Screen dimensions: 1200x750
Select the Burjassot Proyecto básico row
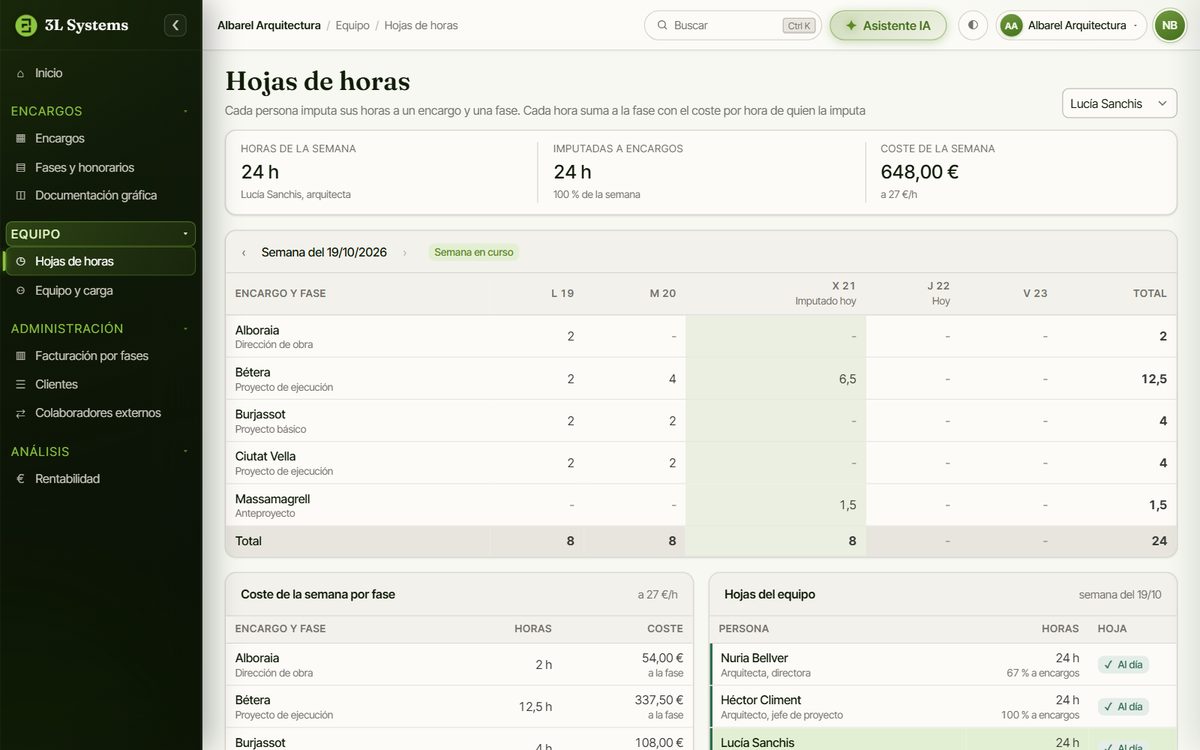click(701, 421)
